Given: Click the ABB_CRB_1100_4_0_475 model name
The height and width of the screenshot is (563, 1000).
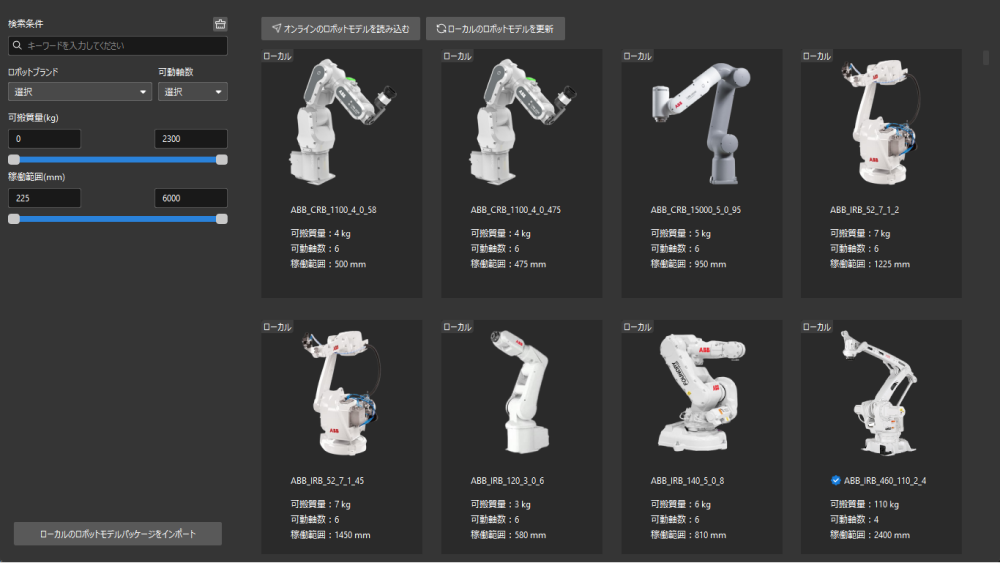Looking at the screenshot, I should pos(516,210).
